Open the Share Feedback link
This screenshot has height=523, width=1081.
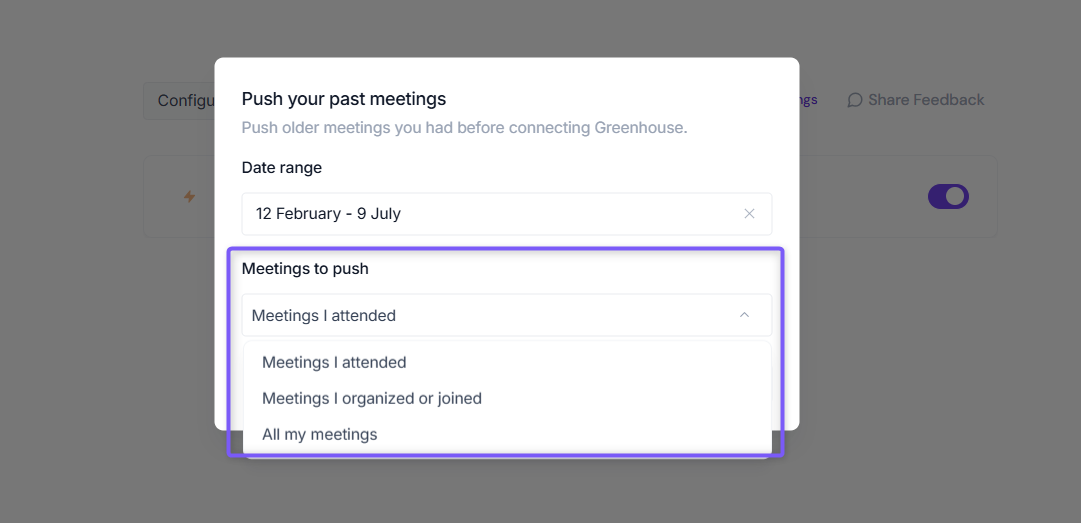tap(916, 100)
